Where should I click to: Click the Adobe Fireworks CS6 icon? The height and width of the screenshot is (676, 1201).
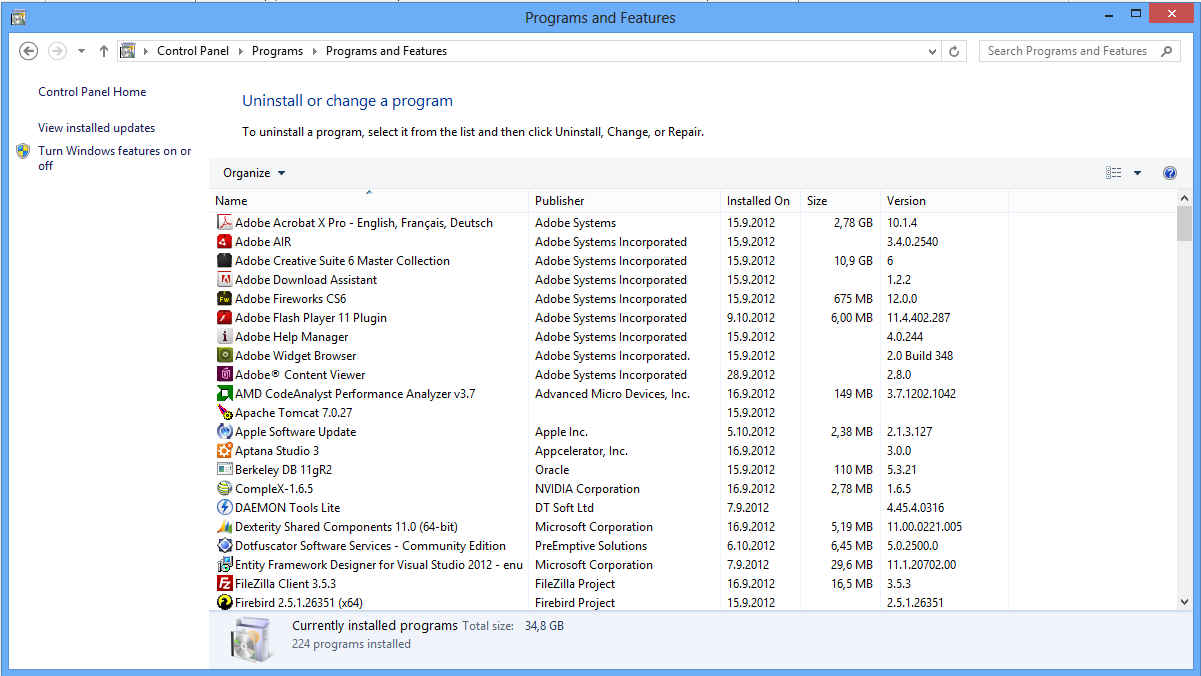pos(225,299)
